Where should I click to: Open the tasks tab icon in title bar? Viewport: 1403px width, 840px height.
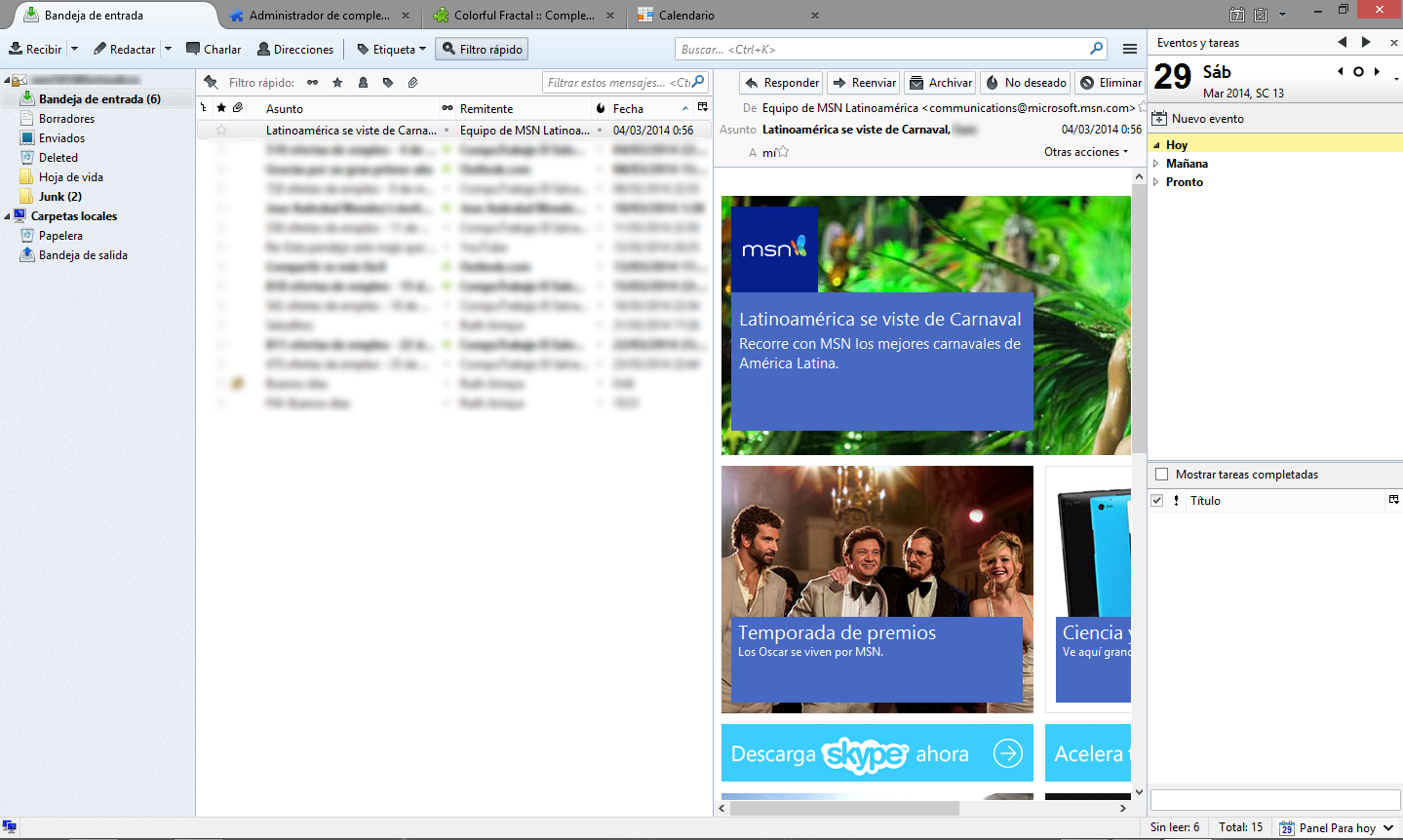click(1260, 15)
